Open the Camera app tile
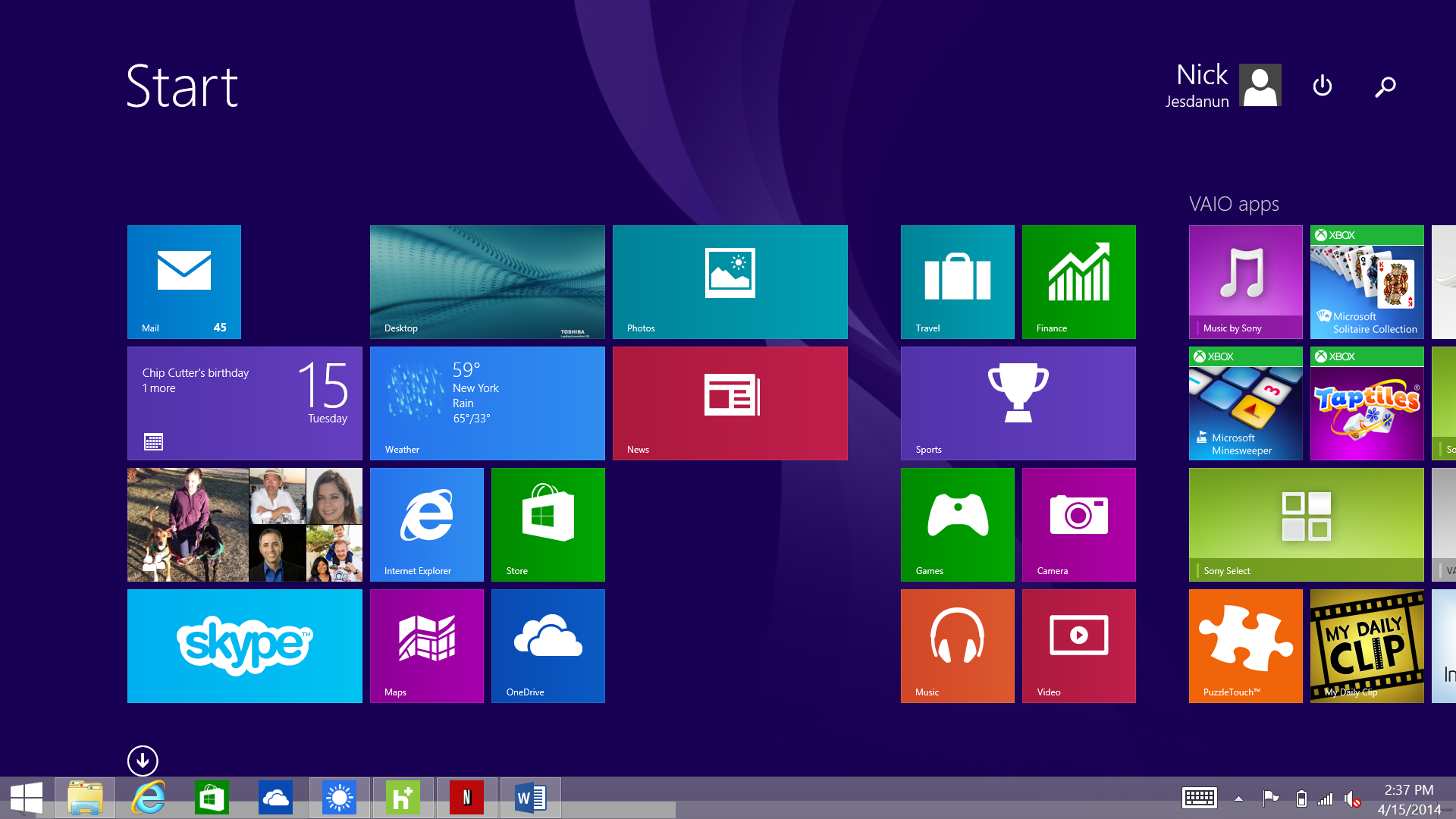1456x819 pixels. [1078, 524]
